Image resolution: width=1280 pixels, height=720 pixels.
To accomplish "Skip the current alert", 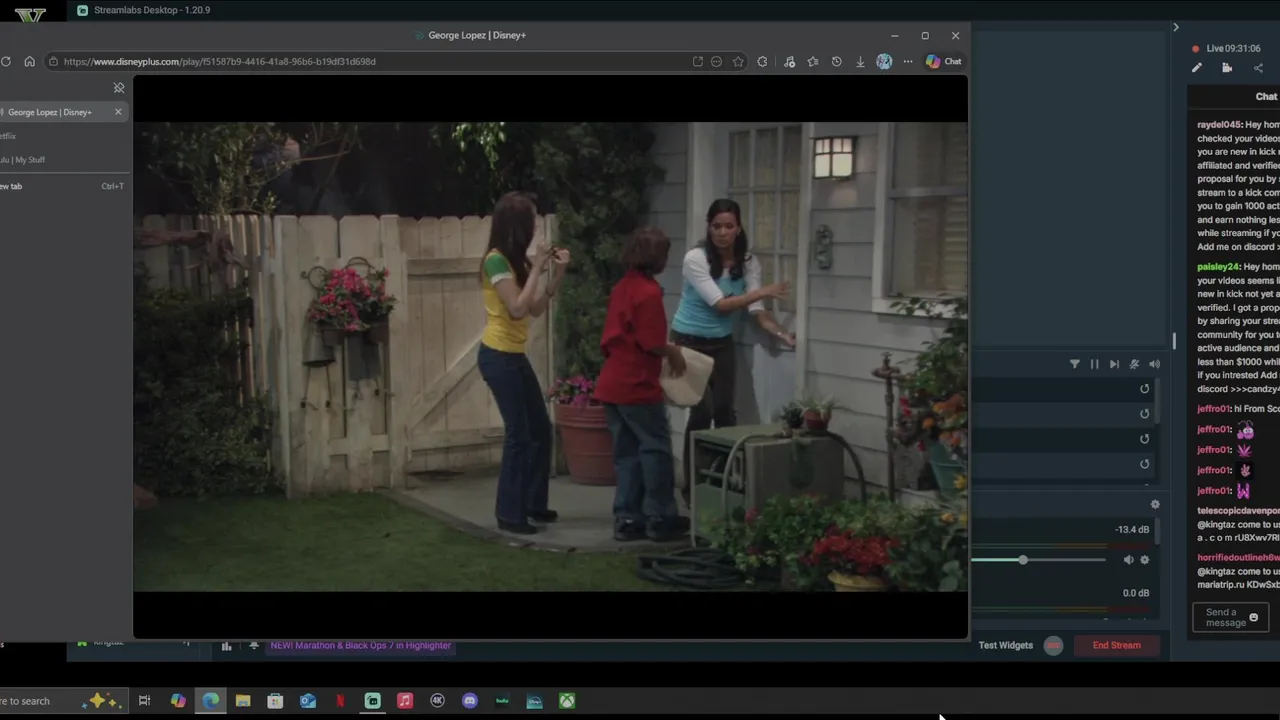I will [x=1114, y=364].
